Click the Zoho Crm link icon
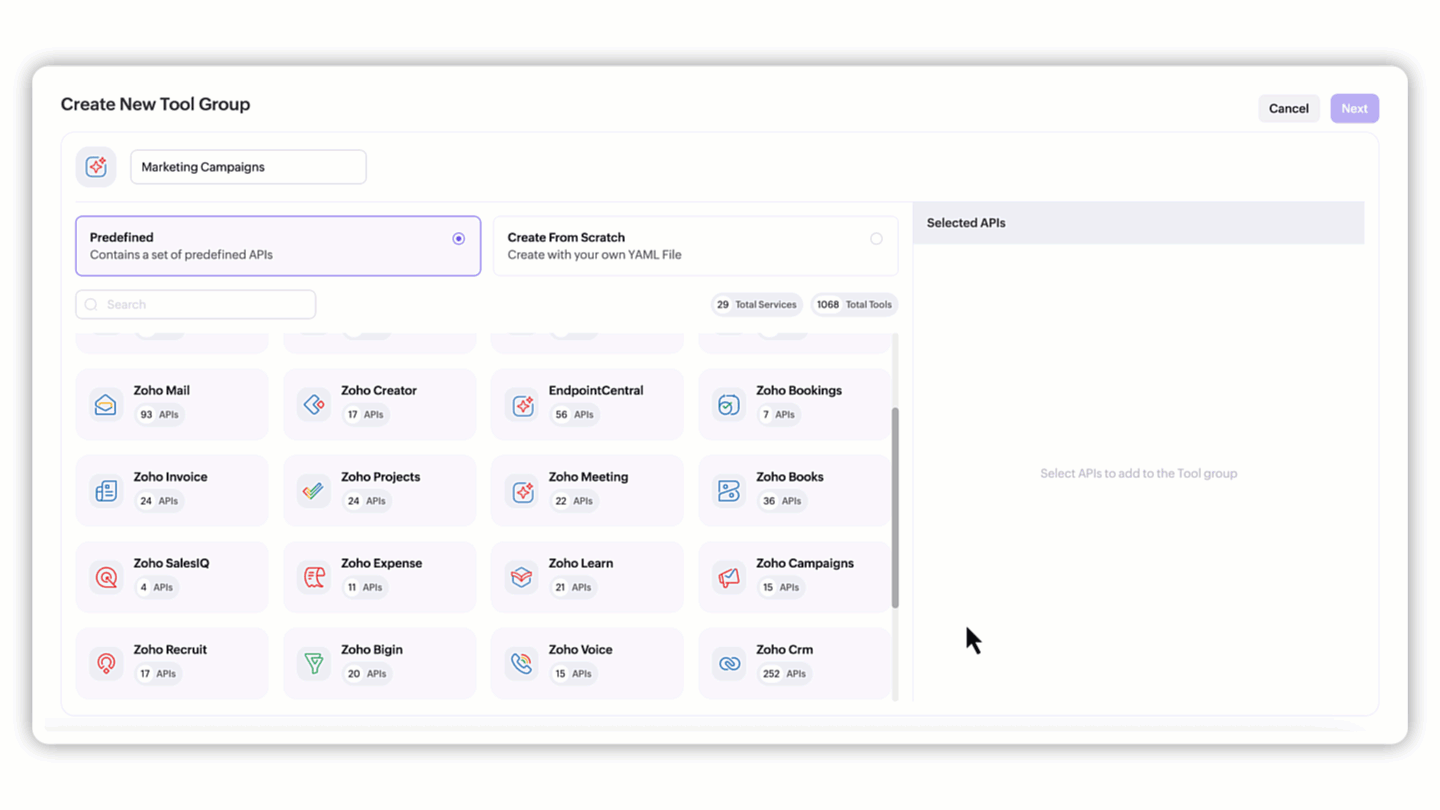Screen dimensions: 1440x810 coord(729,663)
